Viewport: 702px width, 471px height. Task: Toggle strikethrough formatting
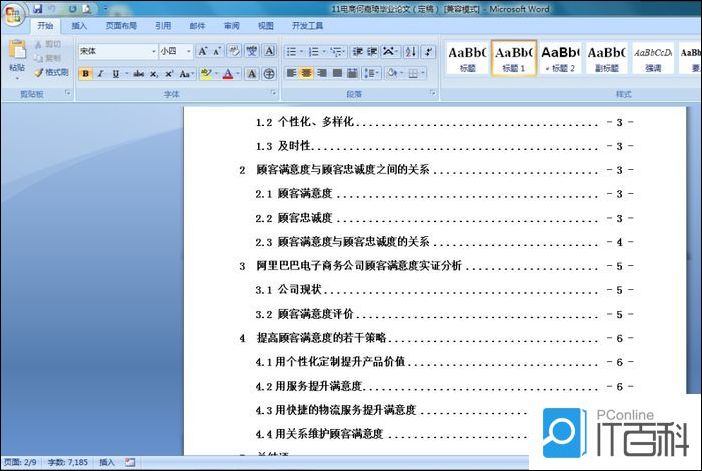tap(139, 73)
